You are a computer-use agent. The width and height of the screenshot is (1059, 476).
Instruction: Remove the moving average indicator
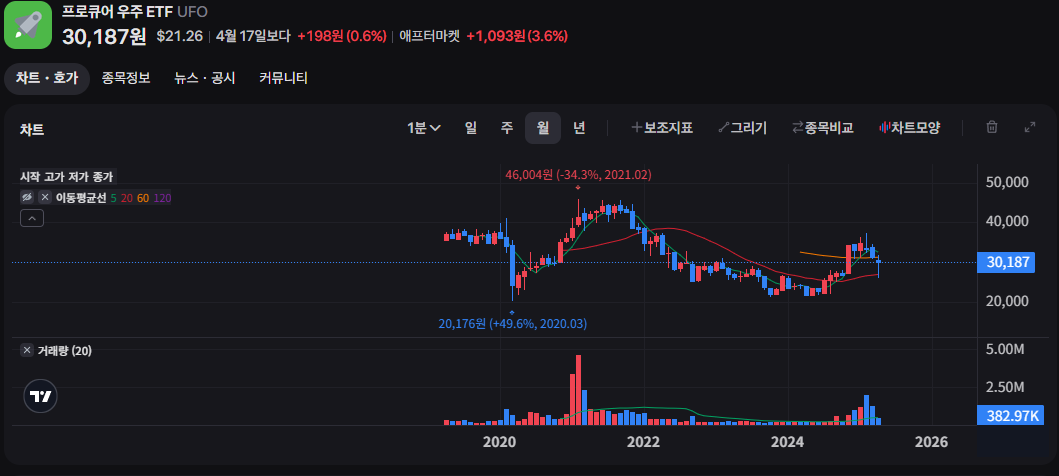(x=45, y=197)
